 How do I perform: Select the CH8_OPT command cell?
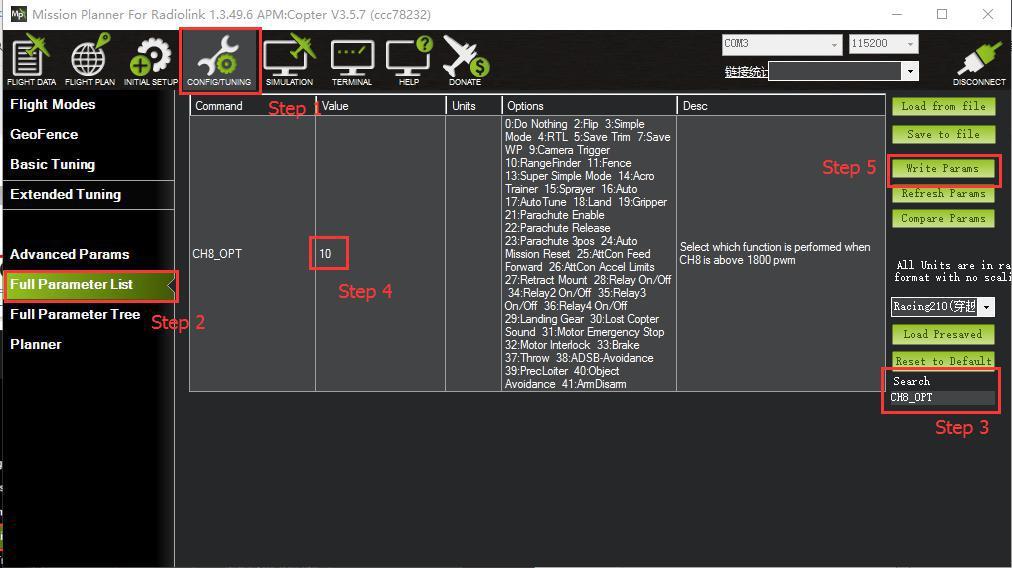[252, 254]
